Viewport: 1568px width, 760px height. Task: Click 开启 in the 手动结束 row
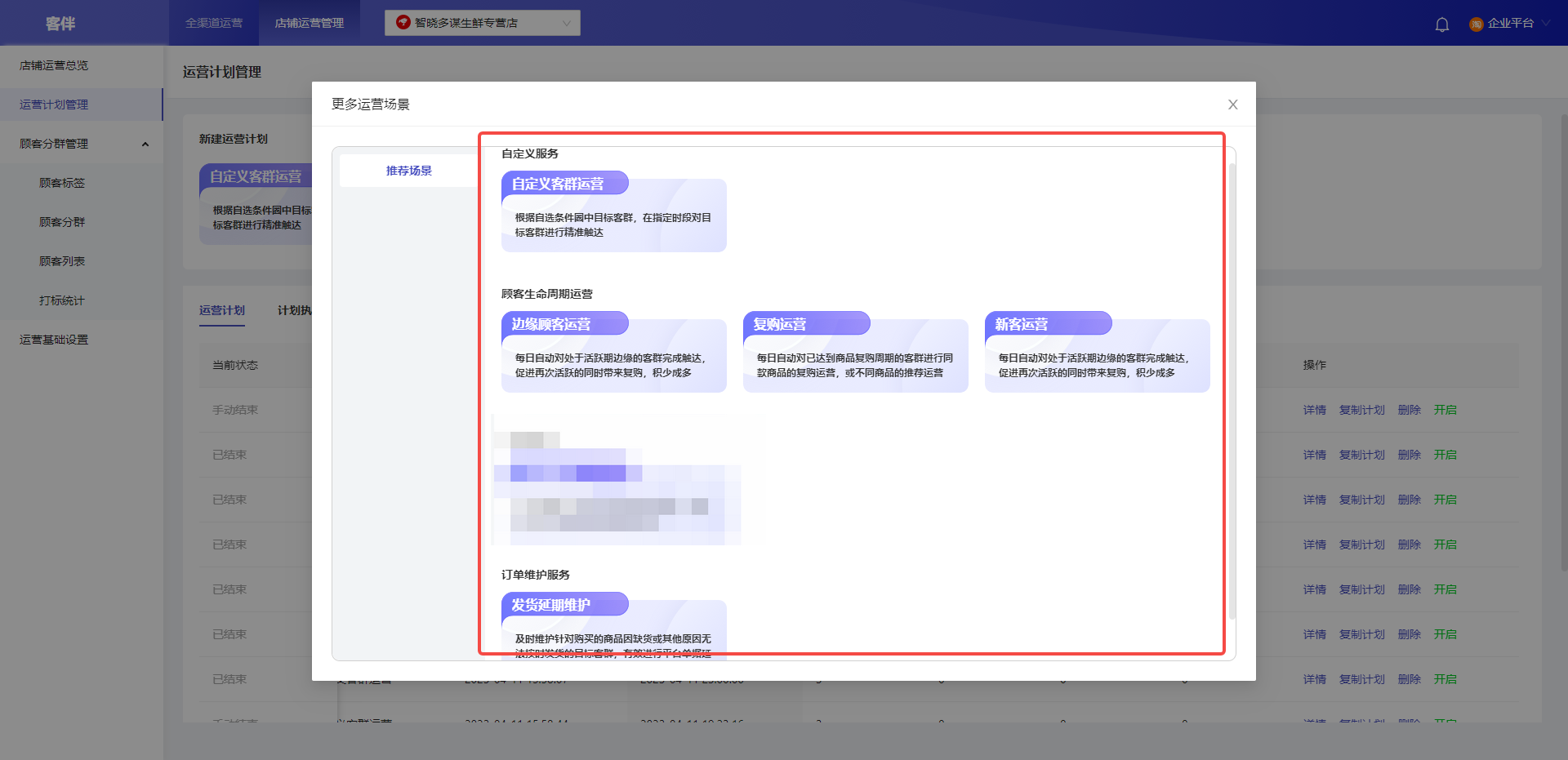[1445, 410]
